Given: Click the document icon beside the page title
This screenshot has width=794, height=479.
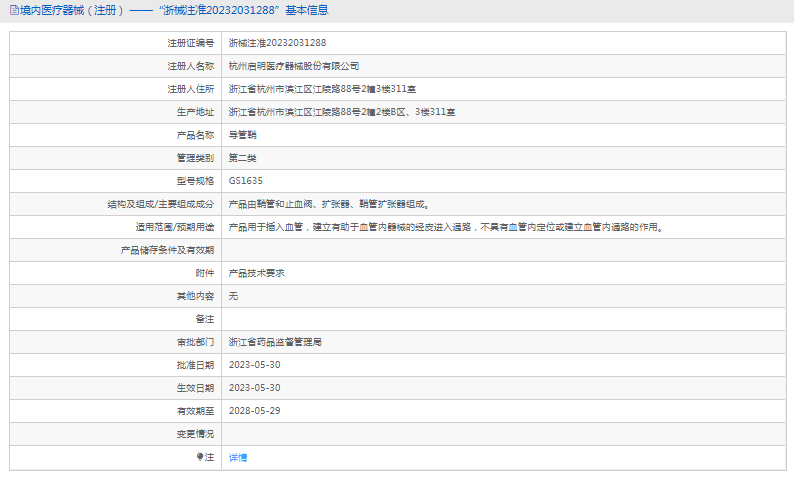Looking at the screenshot, I should (14, 10).
